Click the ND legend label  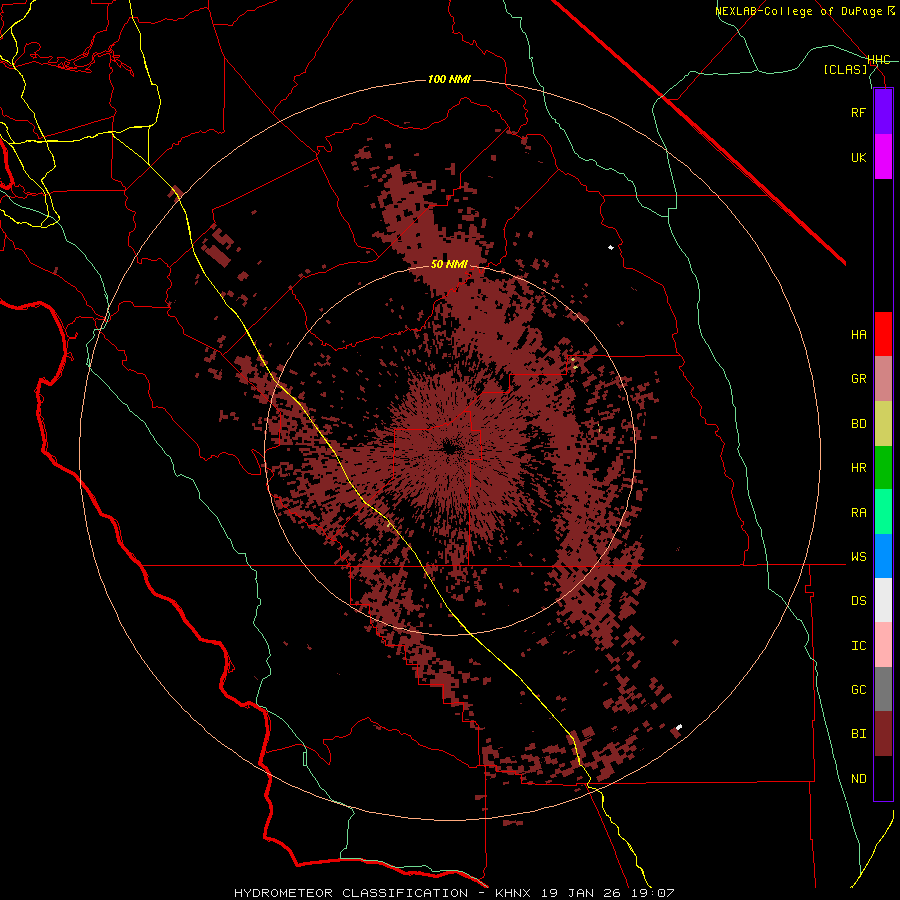(858, 779)
